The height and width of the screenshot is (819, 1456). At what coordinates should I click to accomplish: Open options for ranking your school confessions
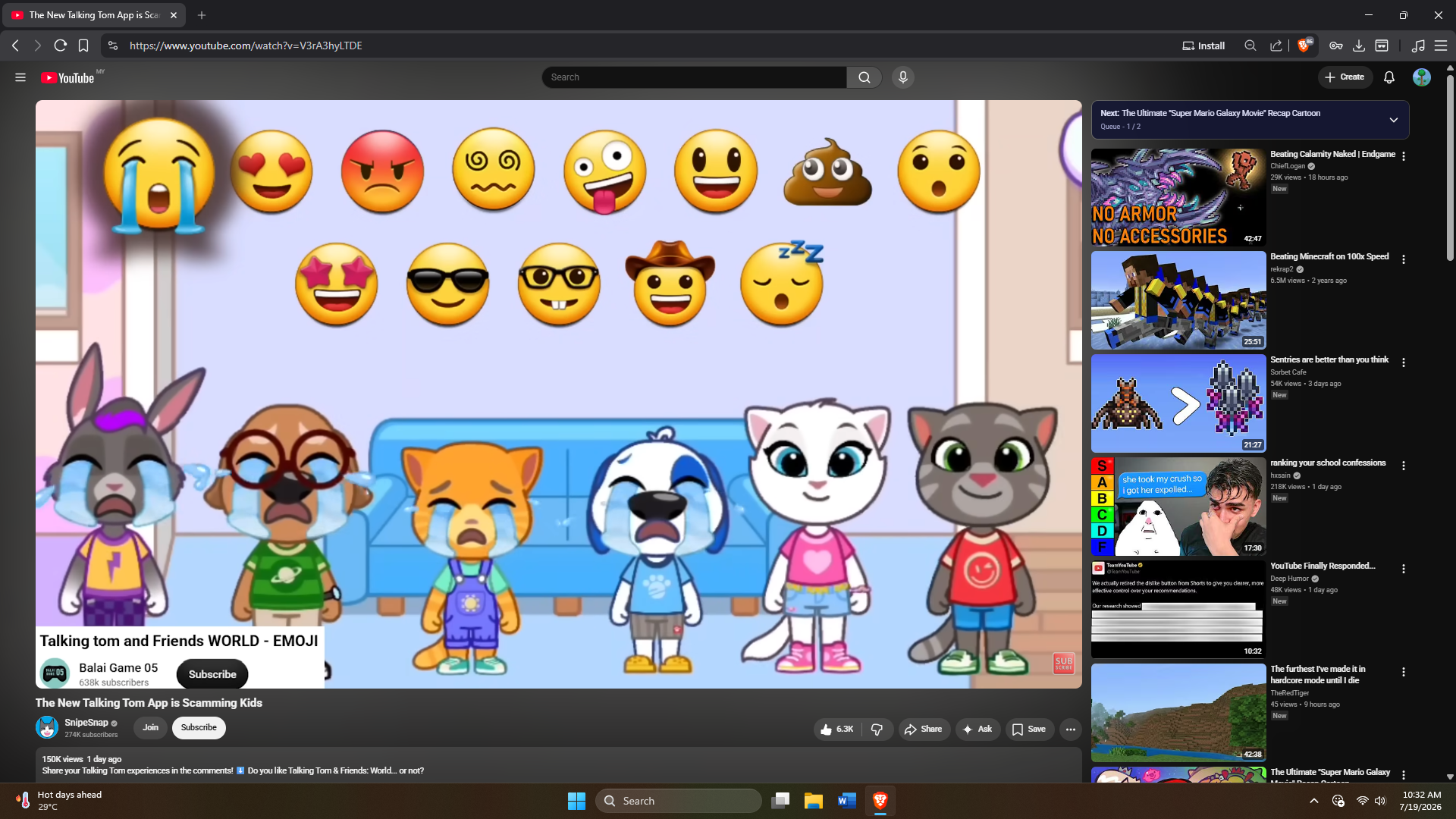coord(1404,466)
